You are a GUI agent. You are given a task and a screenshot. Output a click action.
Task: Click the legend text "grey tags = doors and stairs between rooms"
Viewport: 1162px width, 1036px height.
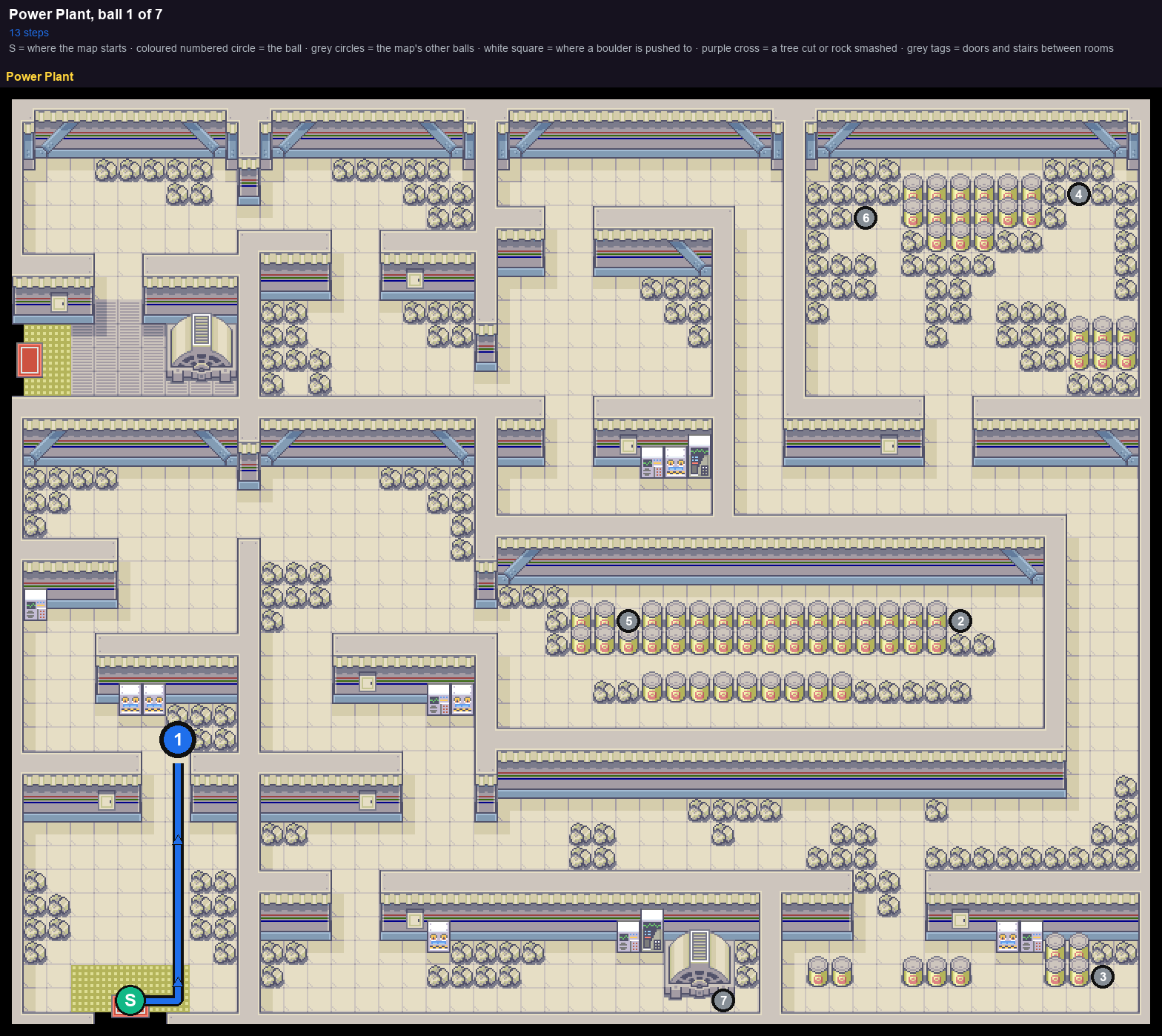1010,48
